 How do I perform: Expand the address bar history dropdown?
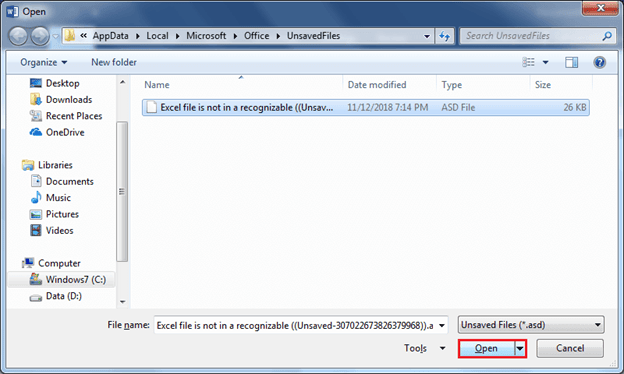click(x=427, y=36)
